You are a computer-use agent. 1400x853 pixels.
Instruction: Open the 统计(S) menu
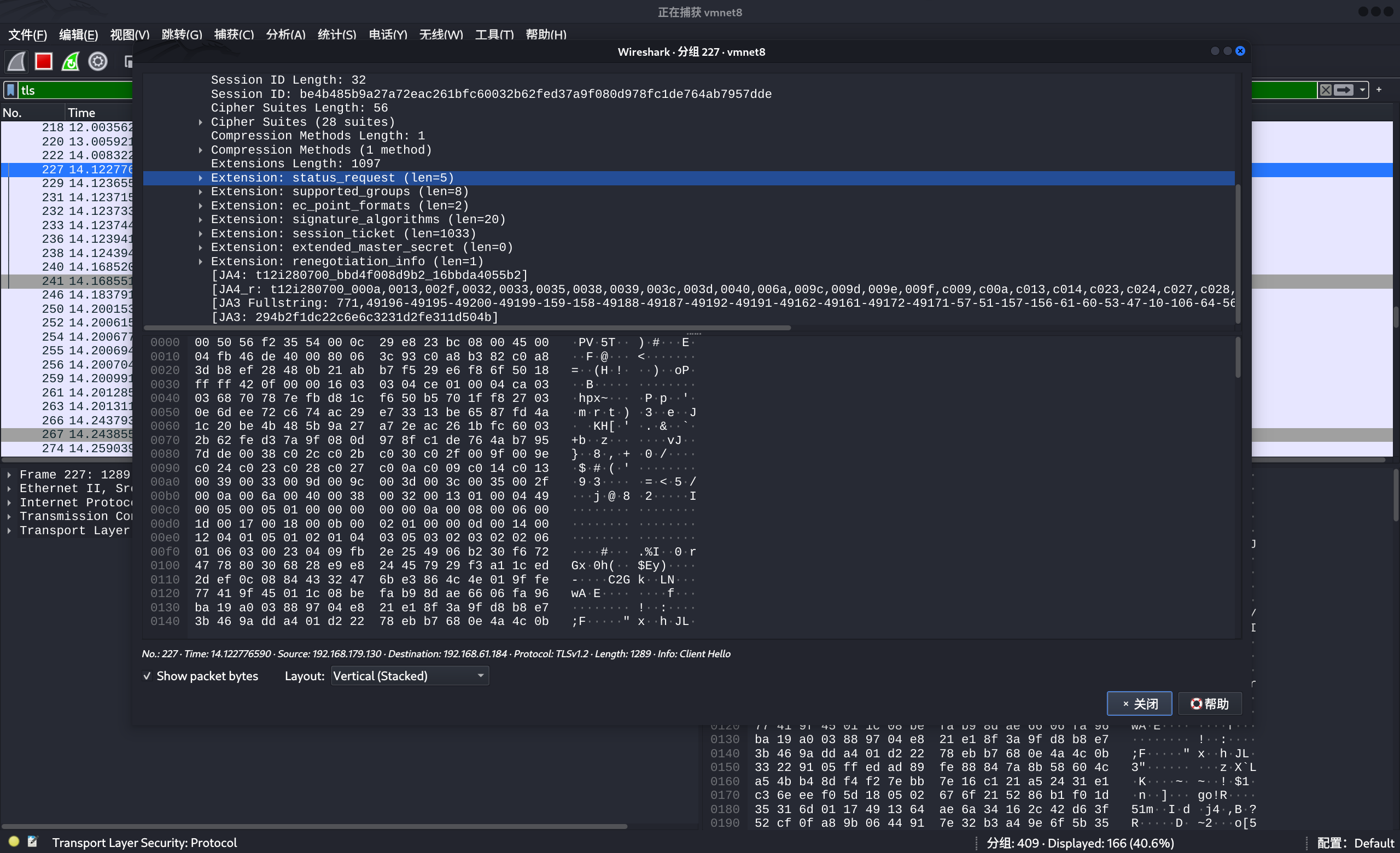click(x=336, y=34)
